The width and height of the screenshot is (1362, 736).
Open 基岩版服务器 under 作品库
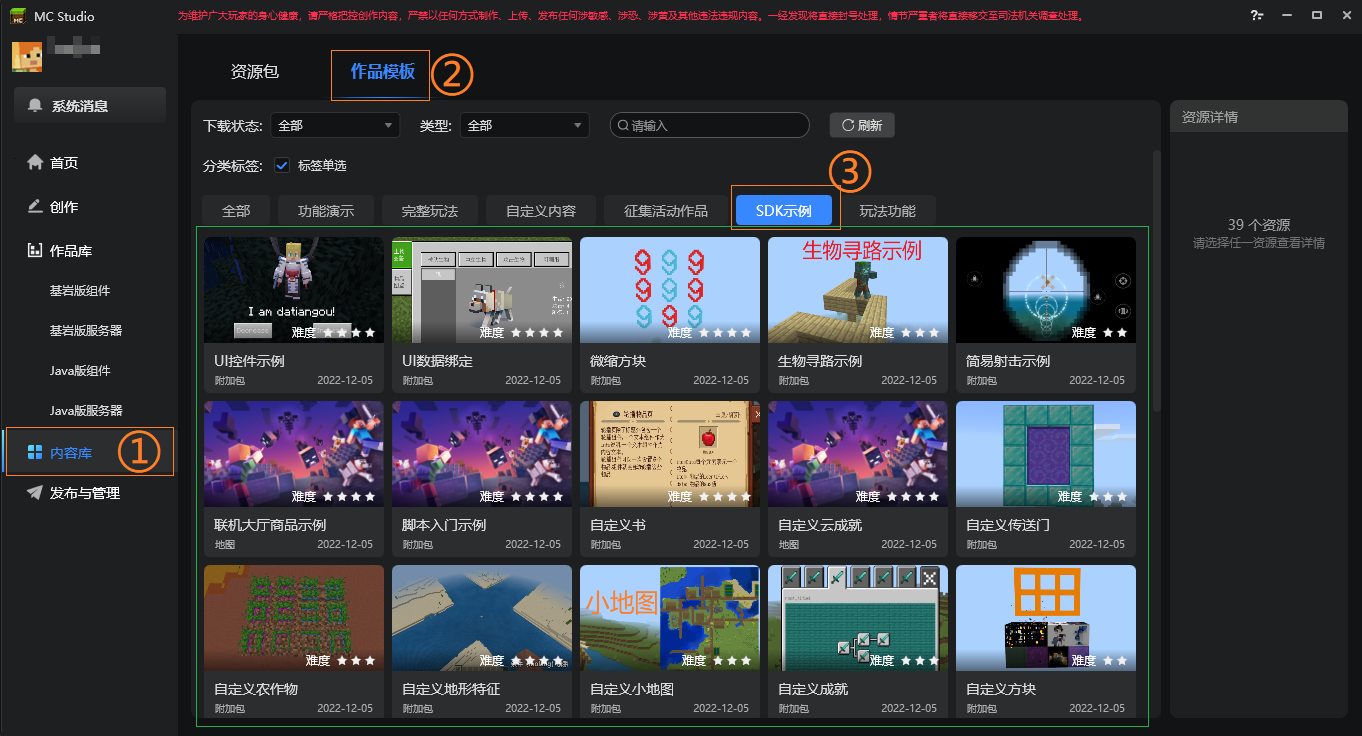(86, 331)
